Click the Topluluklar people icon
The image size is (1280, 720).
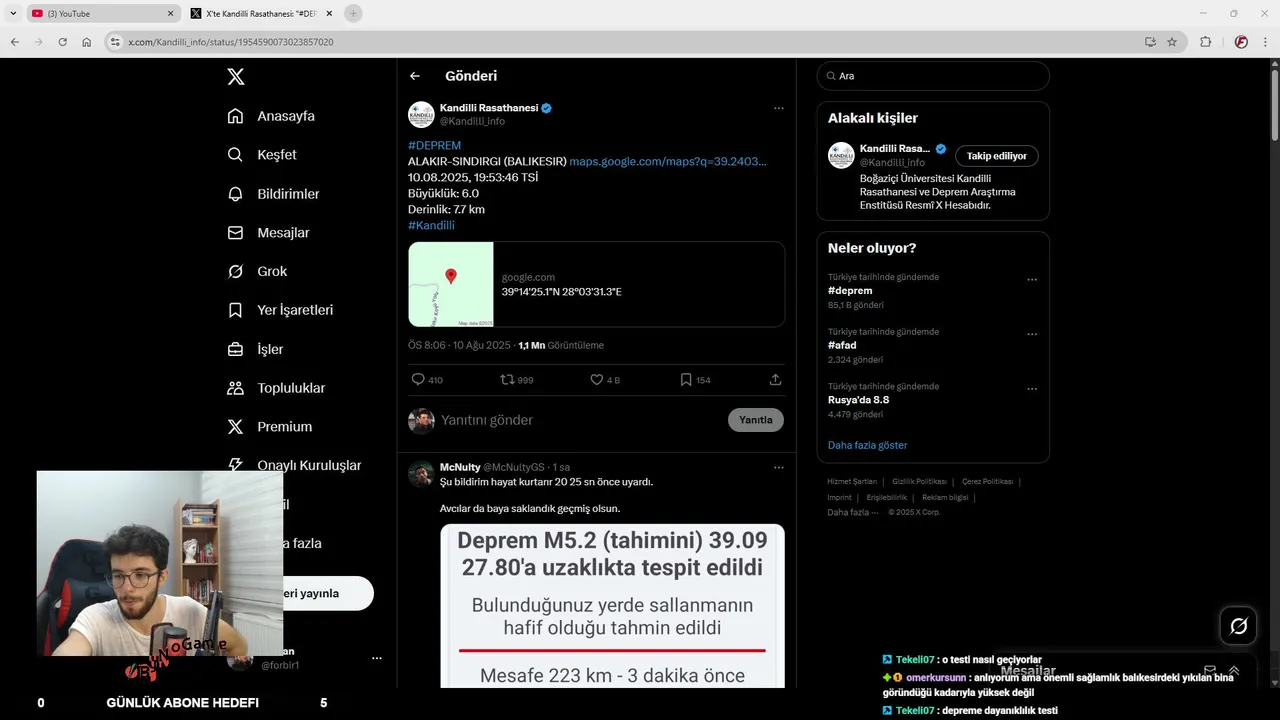(x=235, y=388)
